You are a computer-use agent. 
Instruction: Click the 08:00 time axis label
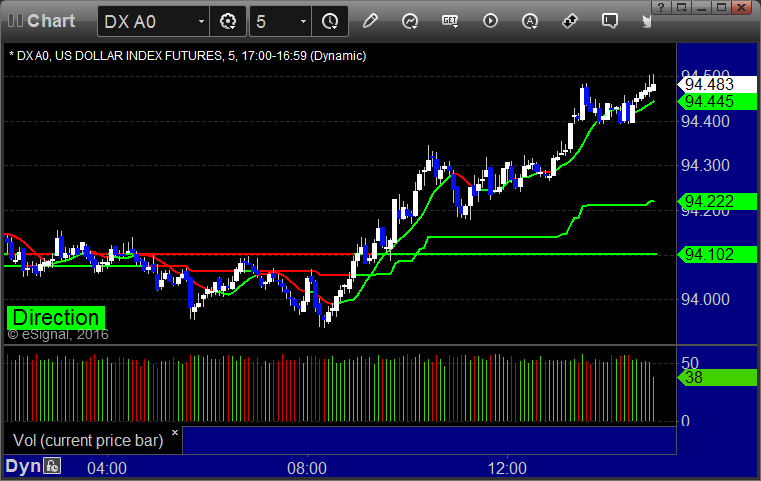pos(307,468)
